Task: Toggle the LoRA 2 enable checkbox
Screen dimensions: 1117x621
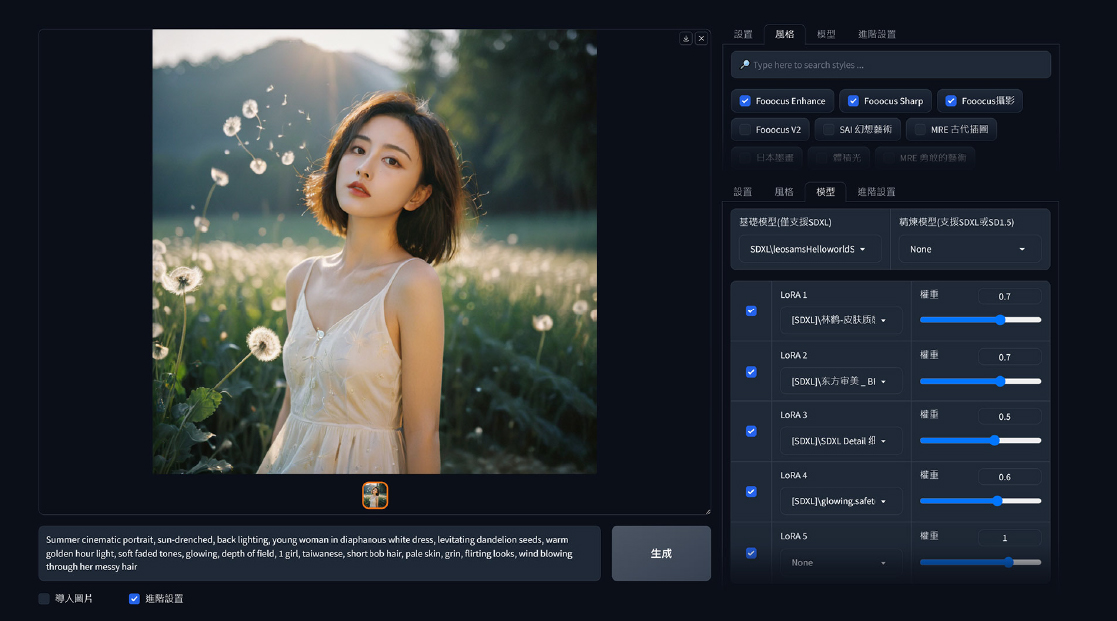Action: (x=751, y=372)
